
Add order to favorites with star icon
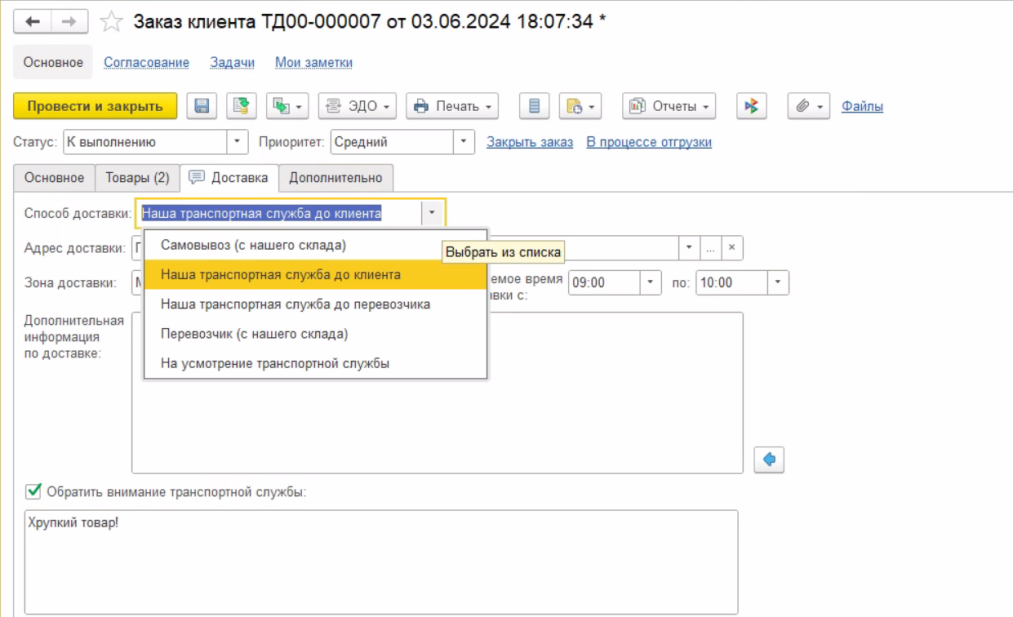[113, 21]
